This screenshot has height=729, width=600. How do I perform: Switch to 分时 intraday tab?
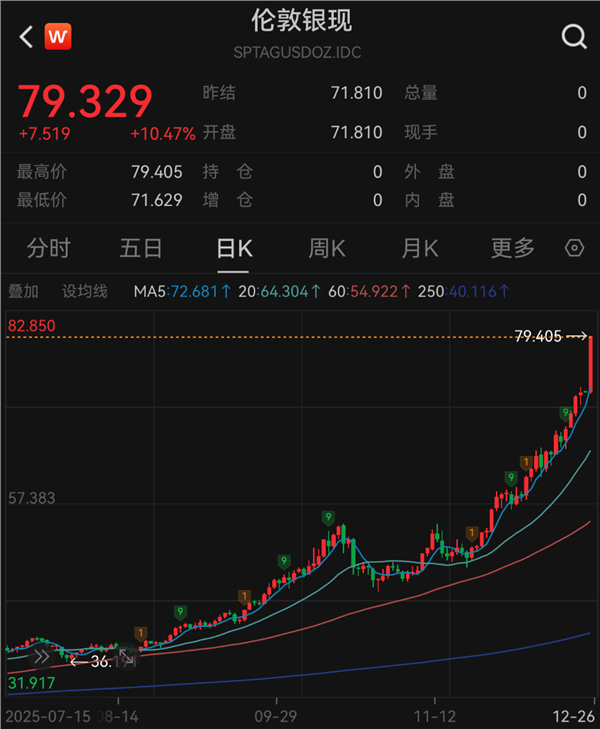[x=48, y=248]
